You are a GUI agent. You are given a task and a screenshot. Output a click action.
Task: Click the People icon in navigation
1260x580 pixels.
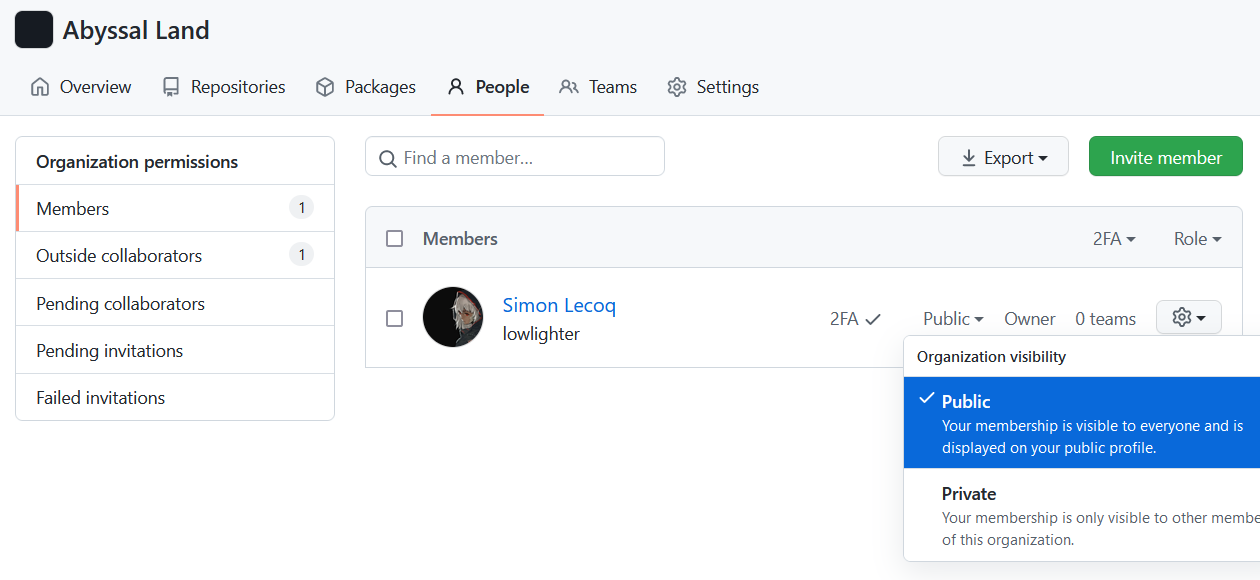tap(456, 87)
